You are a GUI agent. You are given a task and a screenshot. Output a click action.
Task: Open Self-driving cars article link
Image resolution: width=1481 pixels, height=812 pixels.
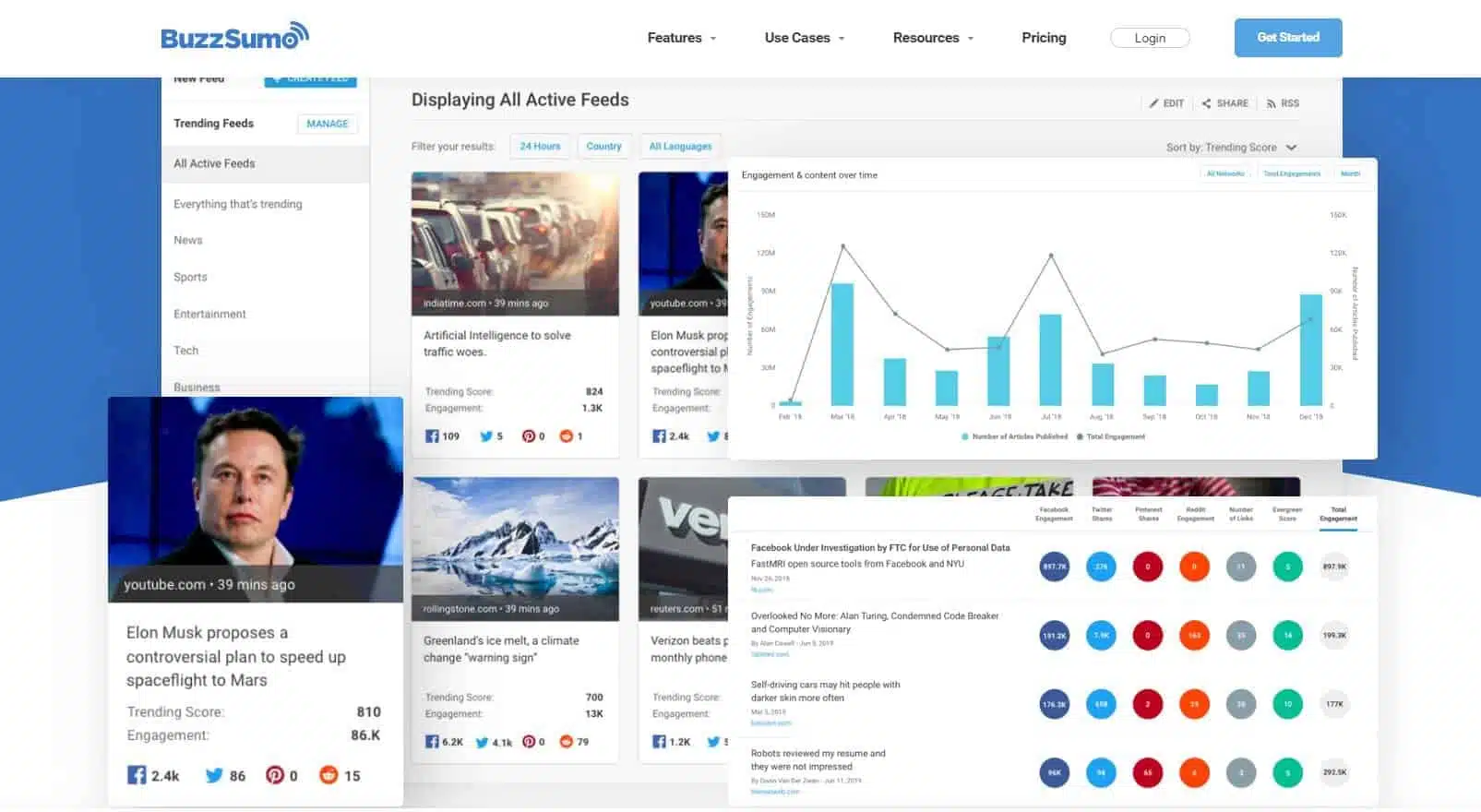(825, 691)
